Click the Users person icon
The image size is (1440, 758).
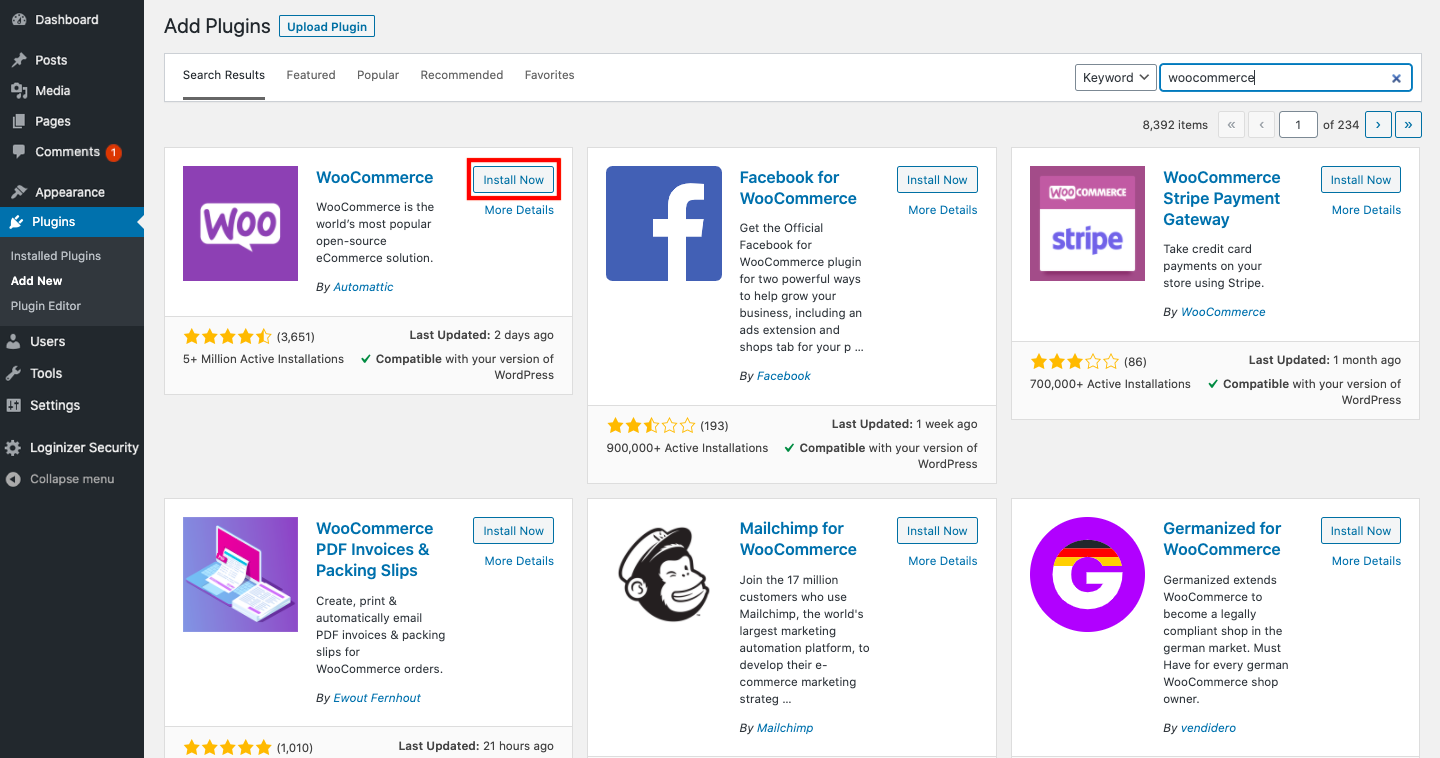[14, 342]
